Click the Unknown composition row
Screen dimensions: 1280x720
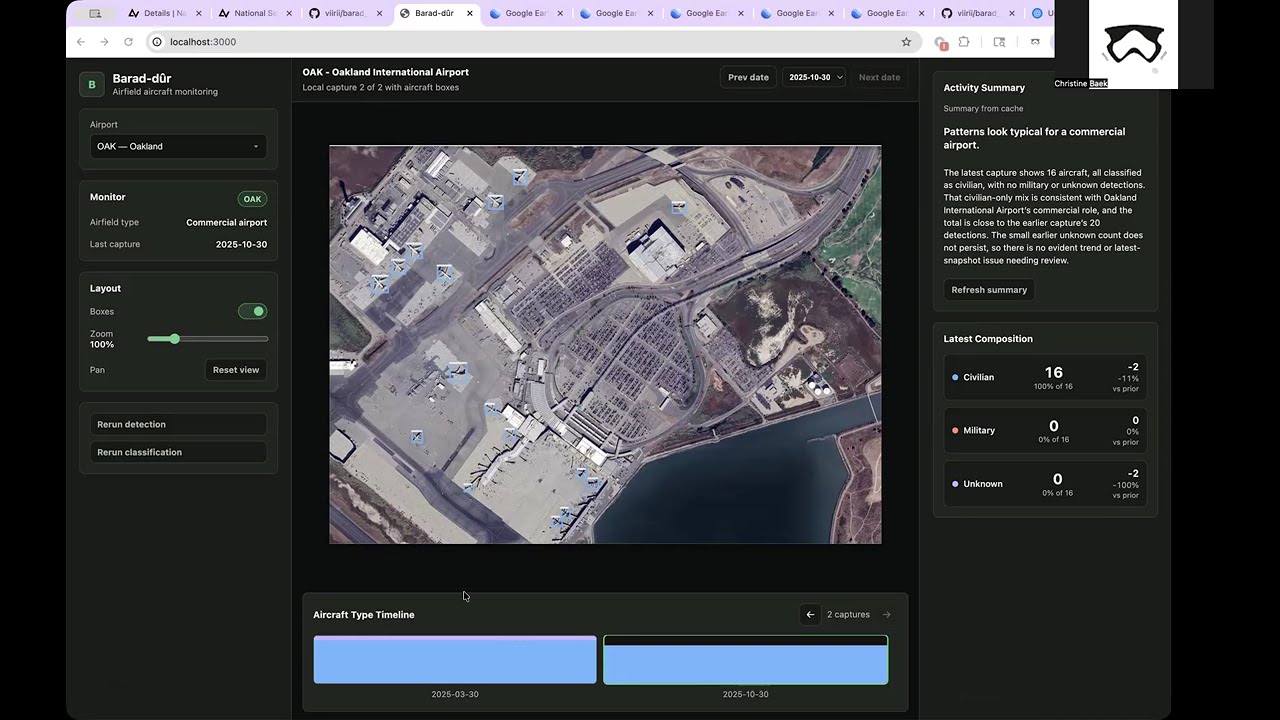(1045, 484)
